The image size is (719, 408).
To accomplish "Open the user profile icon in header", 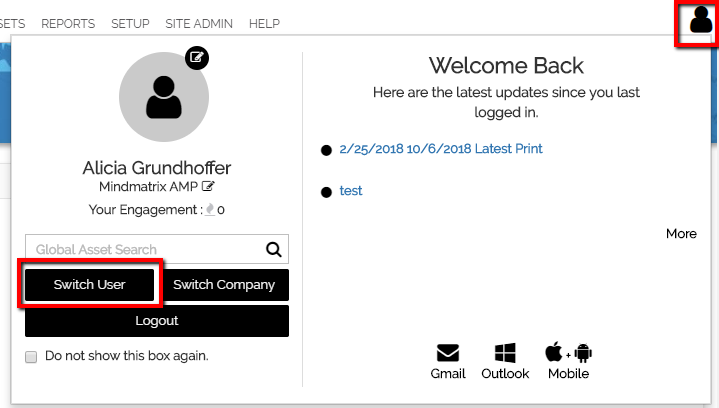I will 701,20.
